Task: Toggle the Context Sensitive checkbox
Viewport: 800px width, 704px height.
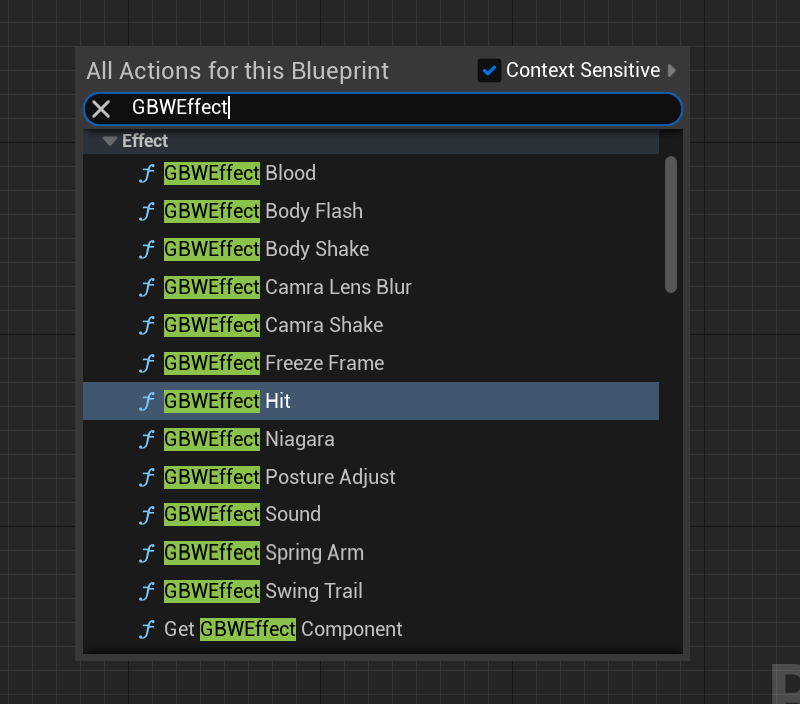Action: (x=489, y=70)
